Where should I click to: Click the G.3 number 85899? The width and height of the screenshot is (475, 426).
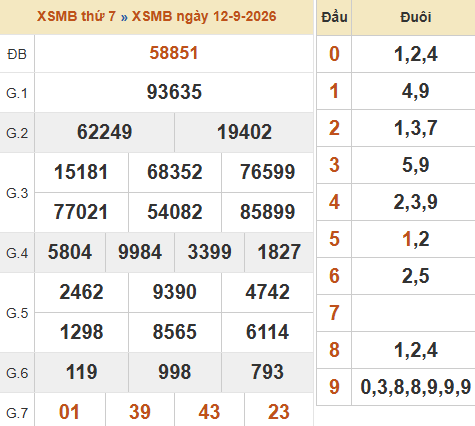pyautogui.click(x=268, y=212)
